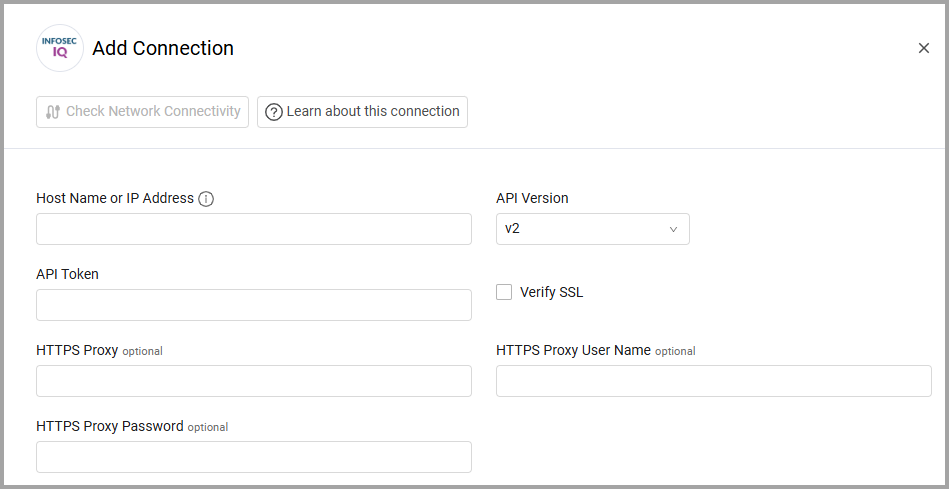The image size is (949, 489).
Task: Click the Host Name or IP Address label
Action: point(115,198)
